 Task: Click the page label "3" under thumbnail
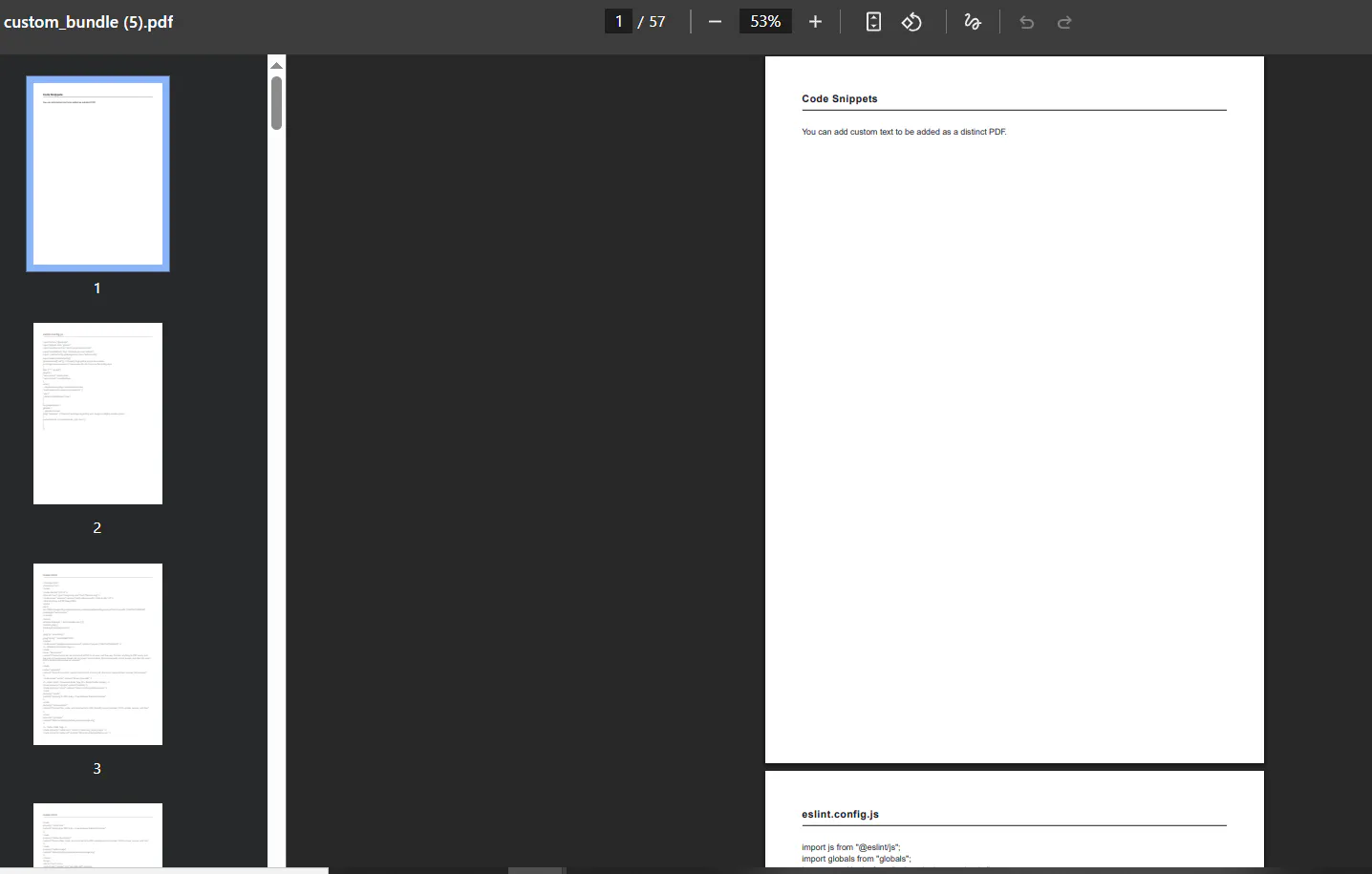click(x=96, y=768)
